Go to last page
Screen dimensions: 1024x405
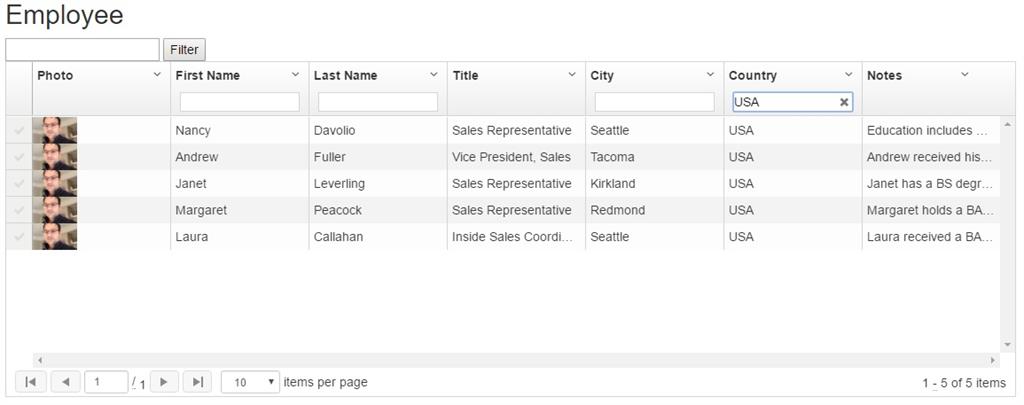198,382
